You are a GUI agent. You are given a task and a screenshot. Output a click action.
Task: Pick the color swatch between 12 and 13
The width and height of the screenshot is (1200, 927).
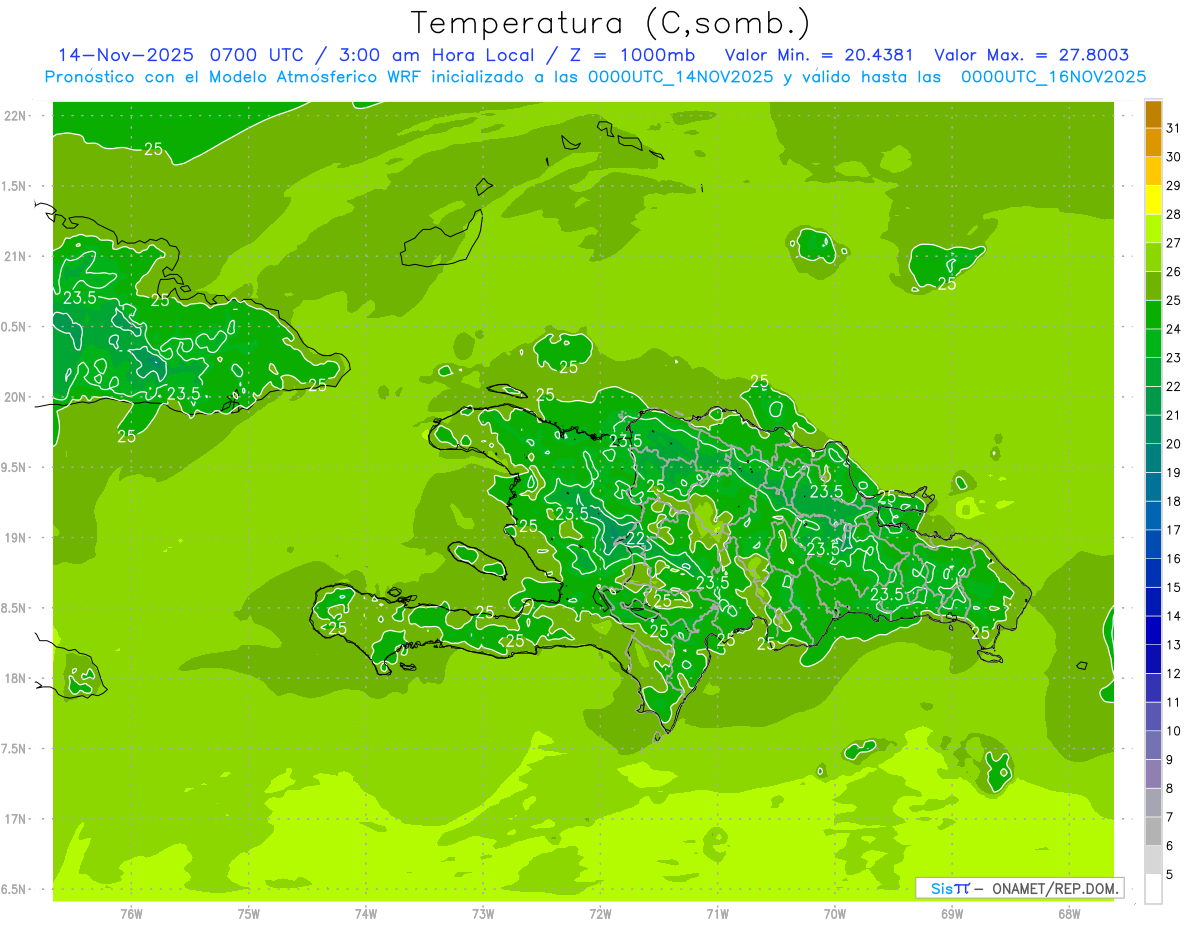1153,660
